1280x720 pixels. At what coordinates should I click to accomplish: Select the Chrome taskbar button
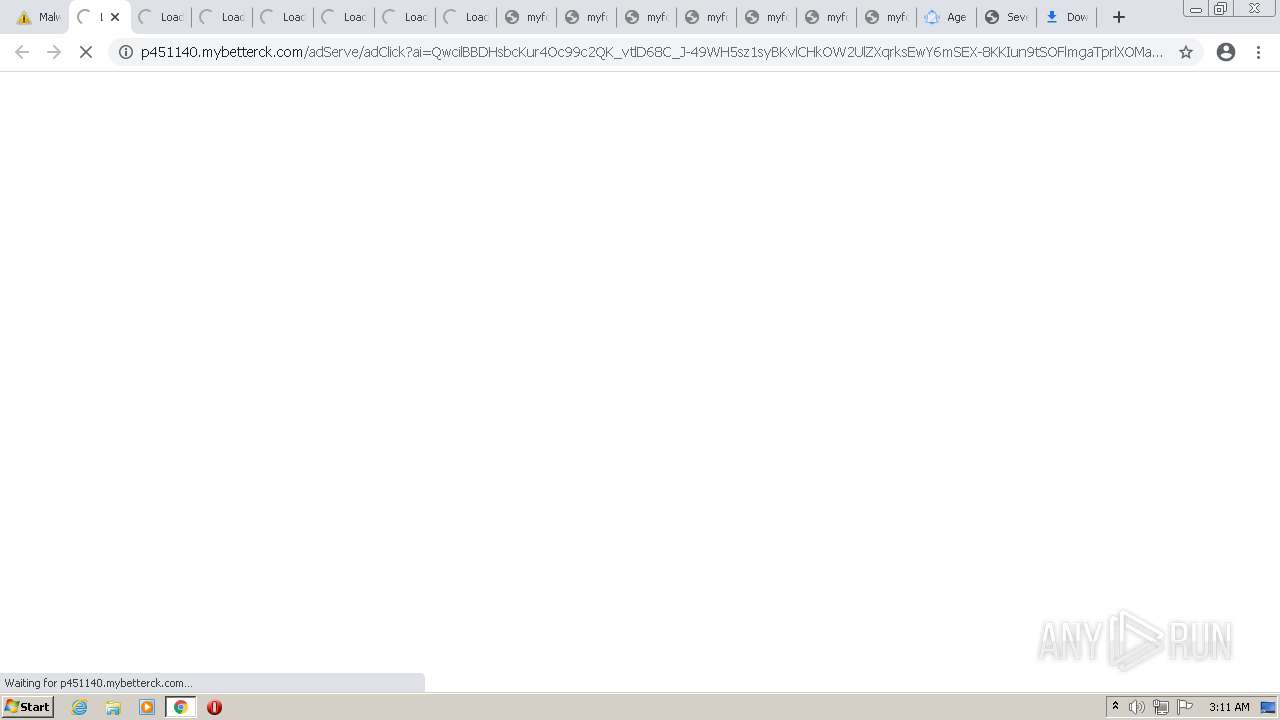180,707
